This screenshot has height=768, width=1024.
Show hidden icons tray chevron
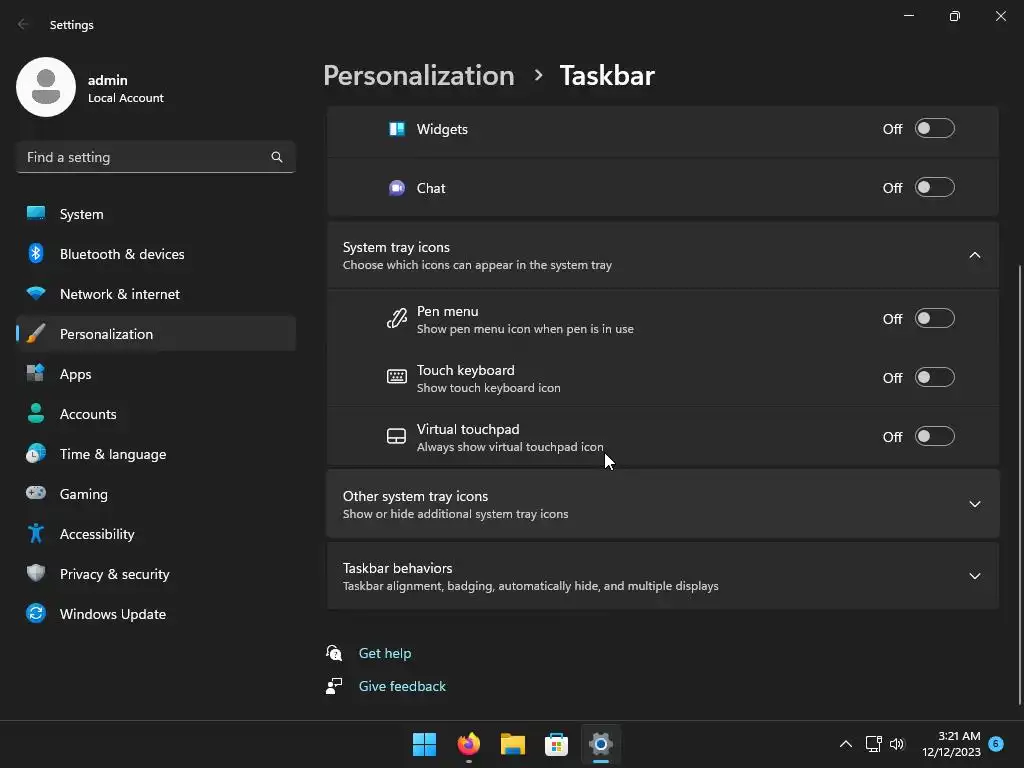pyautogui.click(x=846, y=744)
